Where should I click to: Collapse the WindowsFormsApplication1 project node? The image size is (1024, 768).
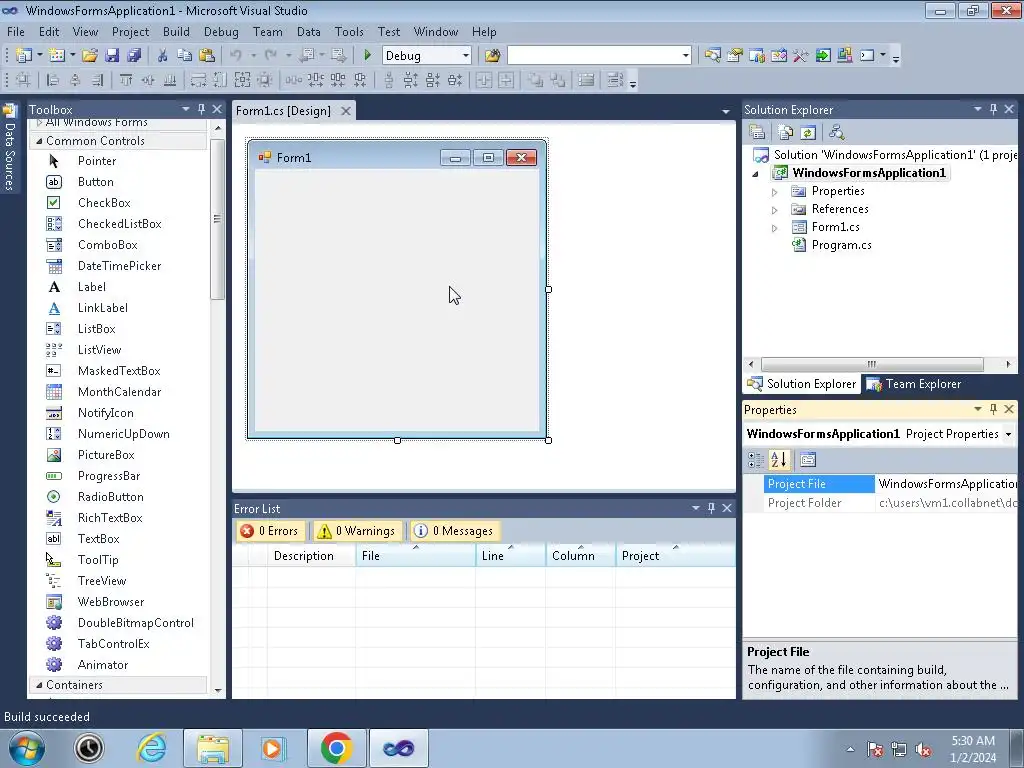[x=756, y=174]
